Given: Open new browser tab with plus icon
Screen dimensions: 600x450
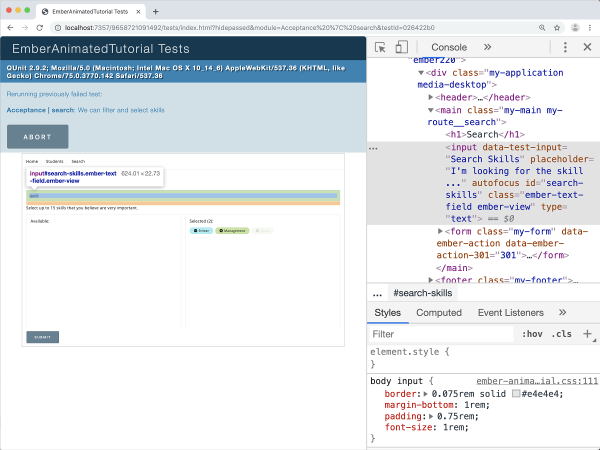Looking at the screenshot, I should coord(156,11).
